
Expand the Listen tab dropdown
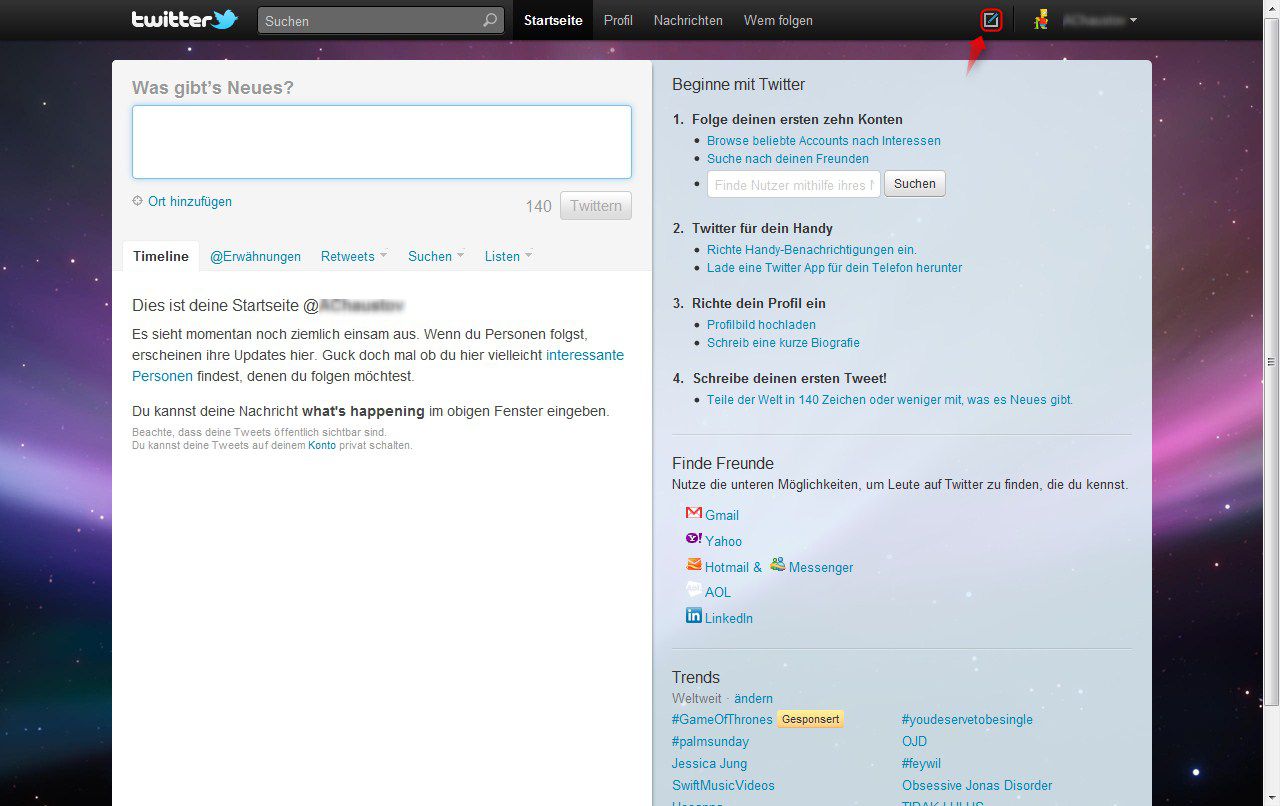point(529,255)
